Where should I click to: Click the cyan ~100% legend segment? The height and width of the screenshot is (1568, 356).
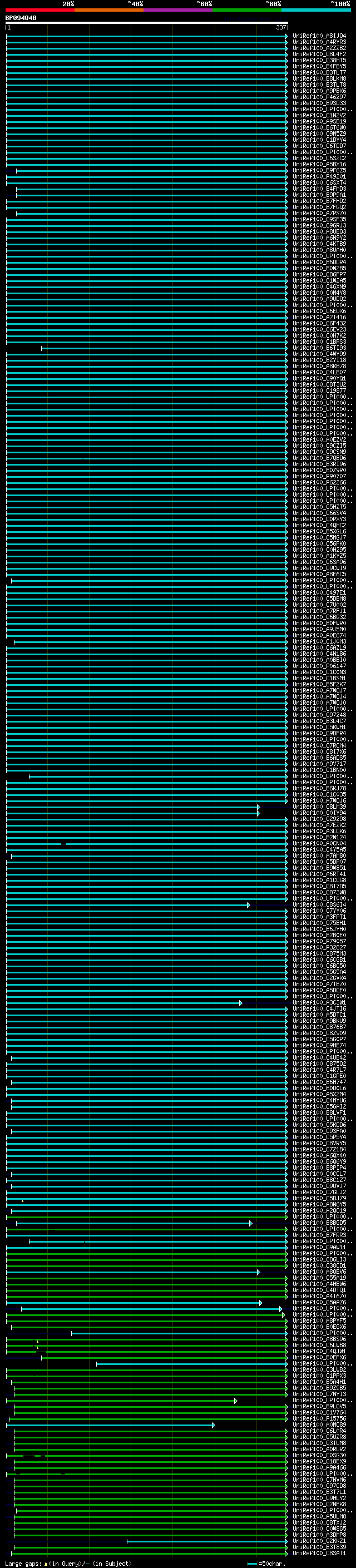pos(317,10)
